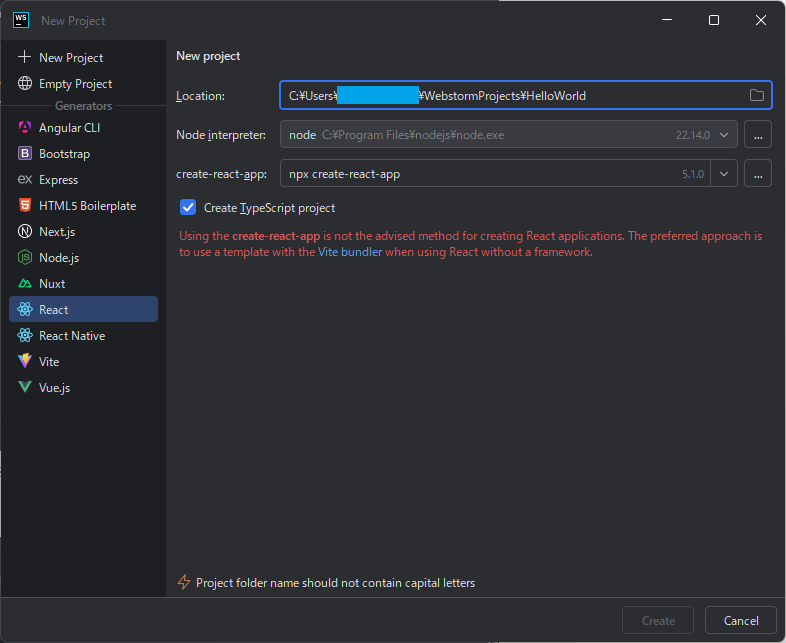Select the HTML5 Boilerplate icon

coord(25,206)
